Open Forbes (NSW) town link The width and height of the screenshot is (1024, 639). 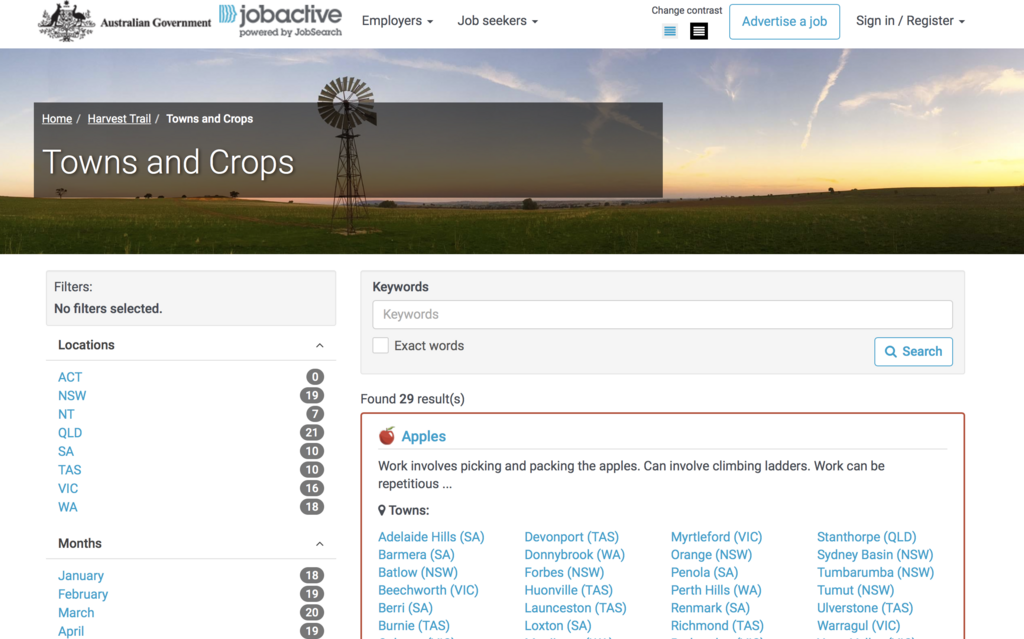[564, 572]
